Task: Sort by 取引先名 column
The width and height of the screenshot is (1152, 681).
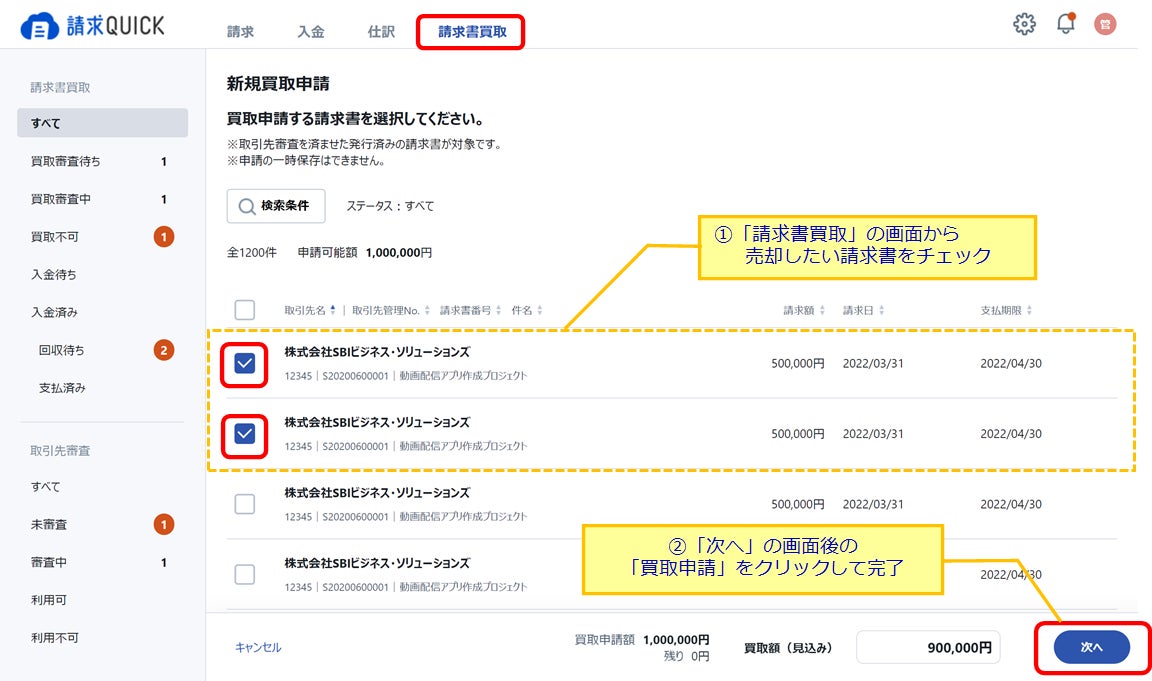Action: [310, 310]
